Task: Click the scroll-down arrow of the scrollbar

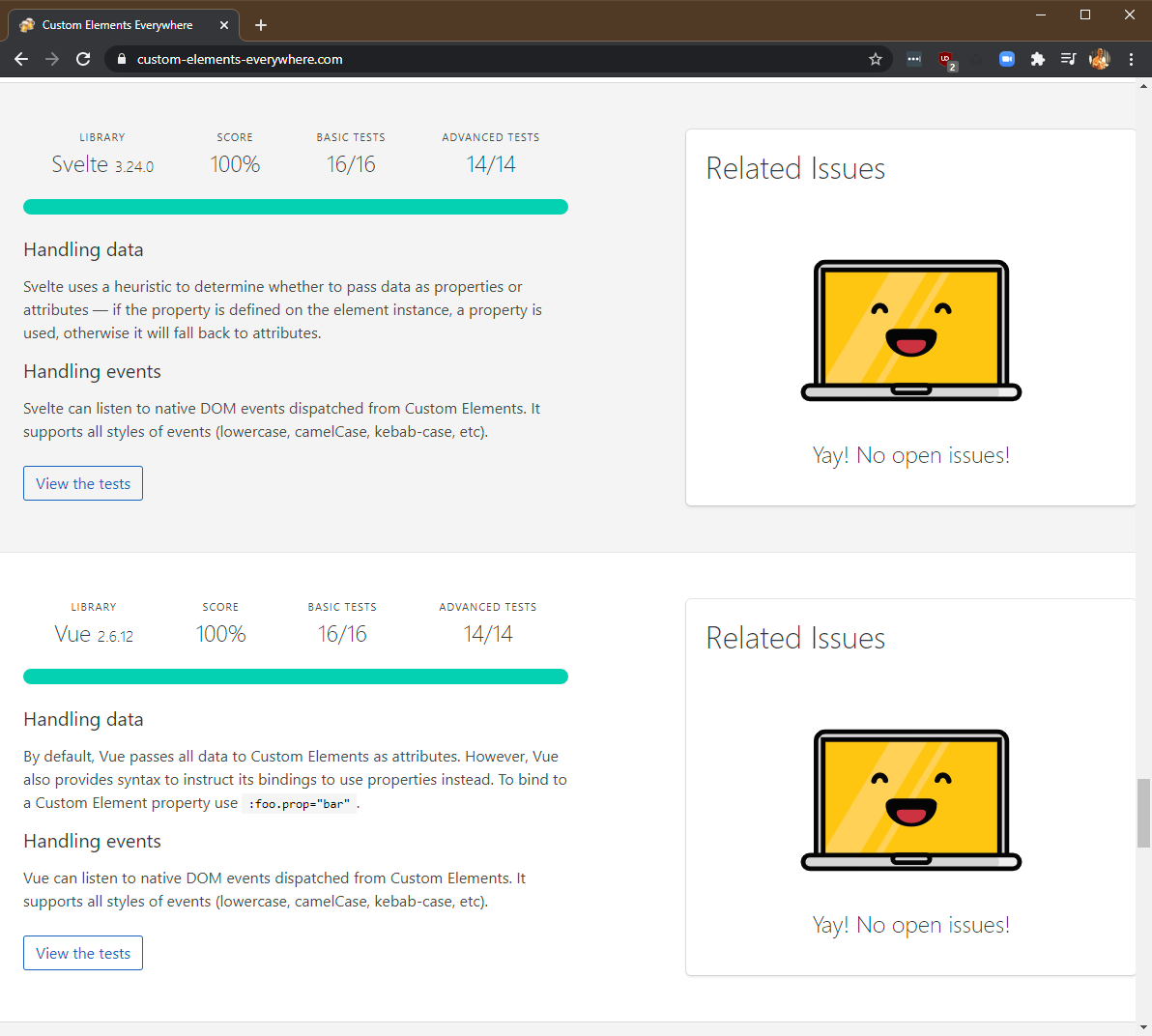Action: coord(1144,1027)
